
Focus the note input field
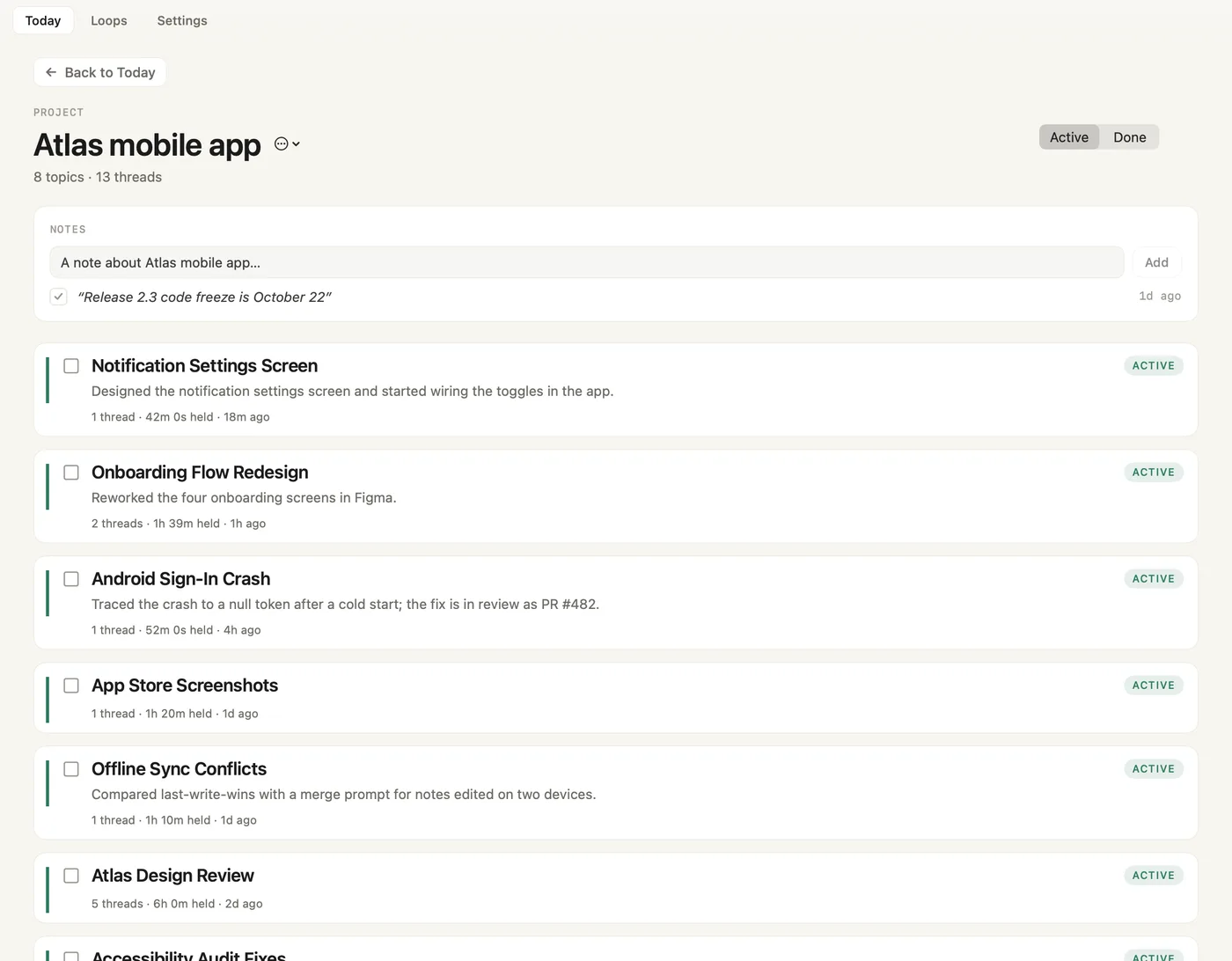pyautogui.click(x=587, y=262)
